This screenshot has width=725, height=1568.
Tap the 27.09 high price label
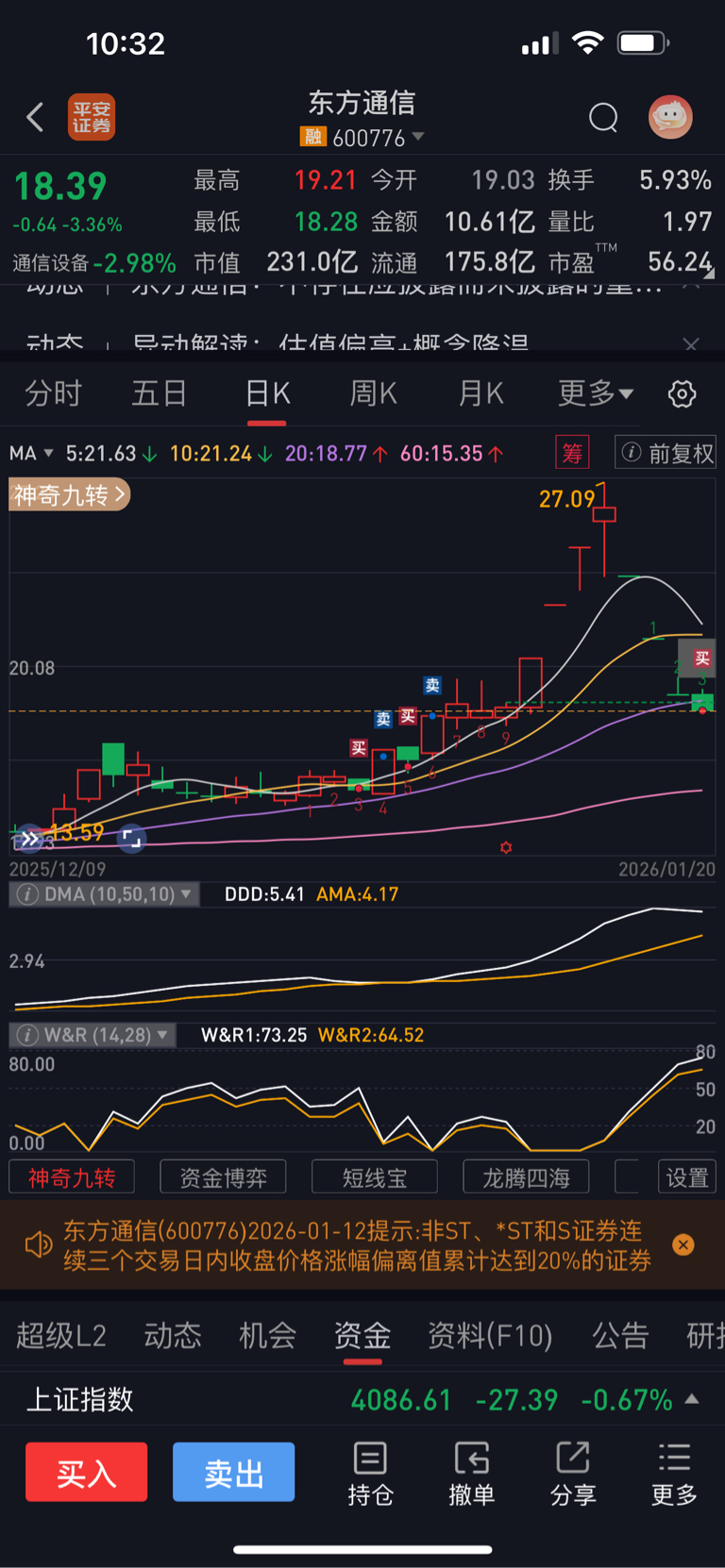click(x=566, y=499)
